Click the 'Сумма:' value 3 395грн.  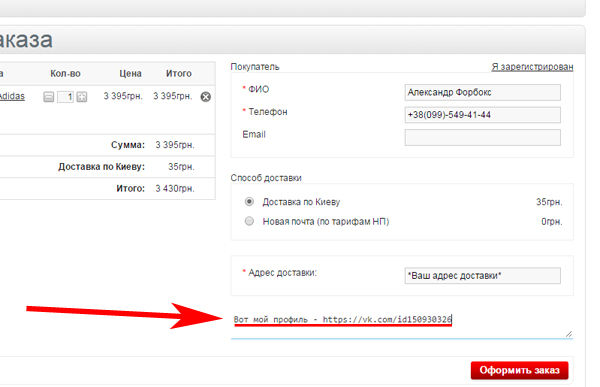[x=175, y=145]
